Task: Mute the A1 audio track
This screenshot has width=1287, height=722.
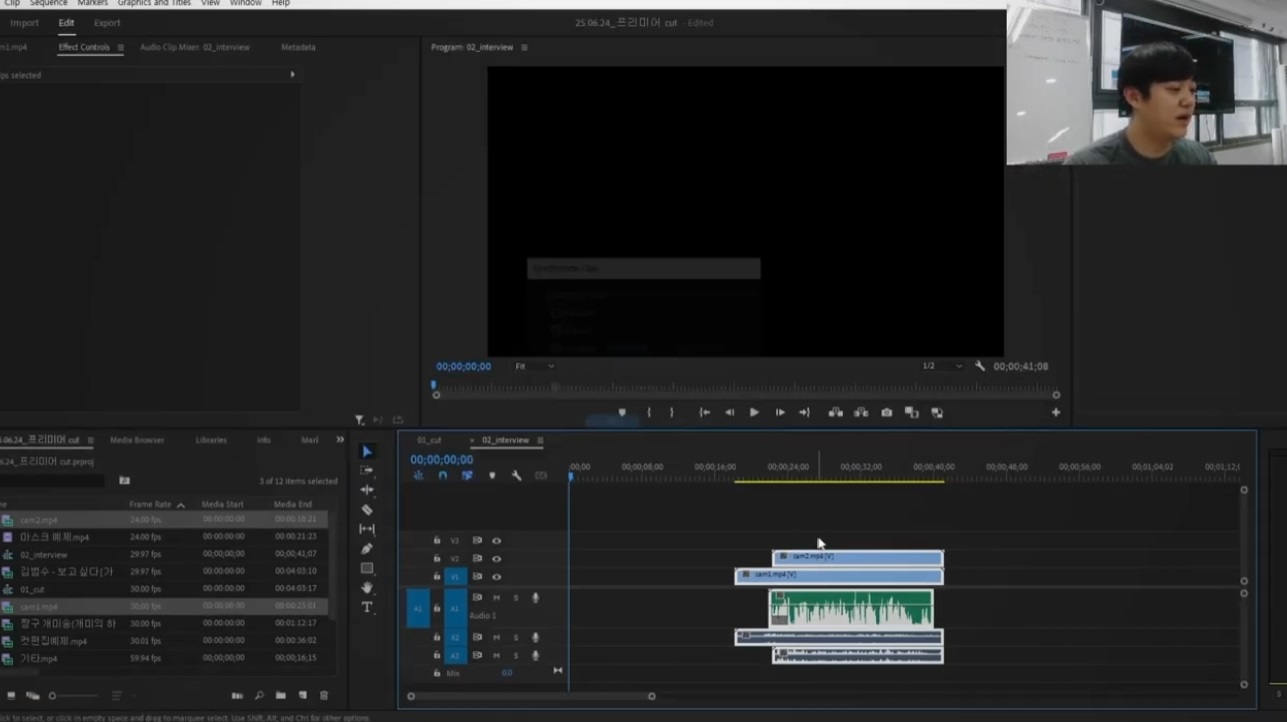Action: (496, 598)
